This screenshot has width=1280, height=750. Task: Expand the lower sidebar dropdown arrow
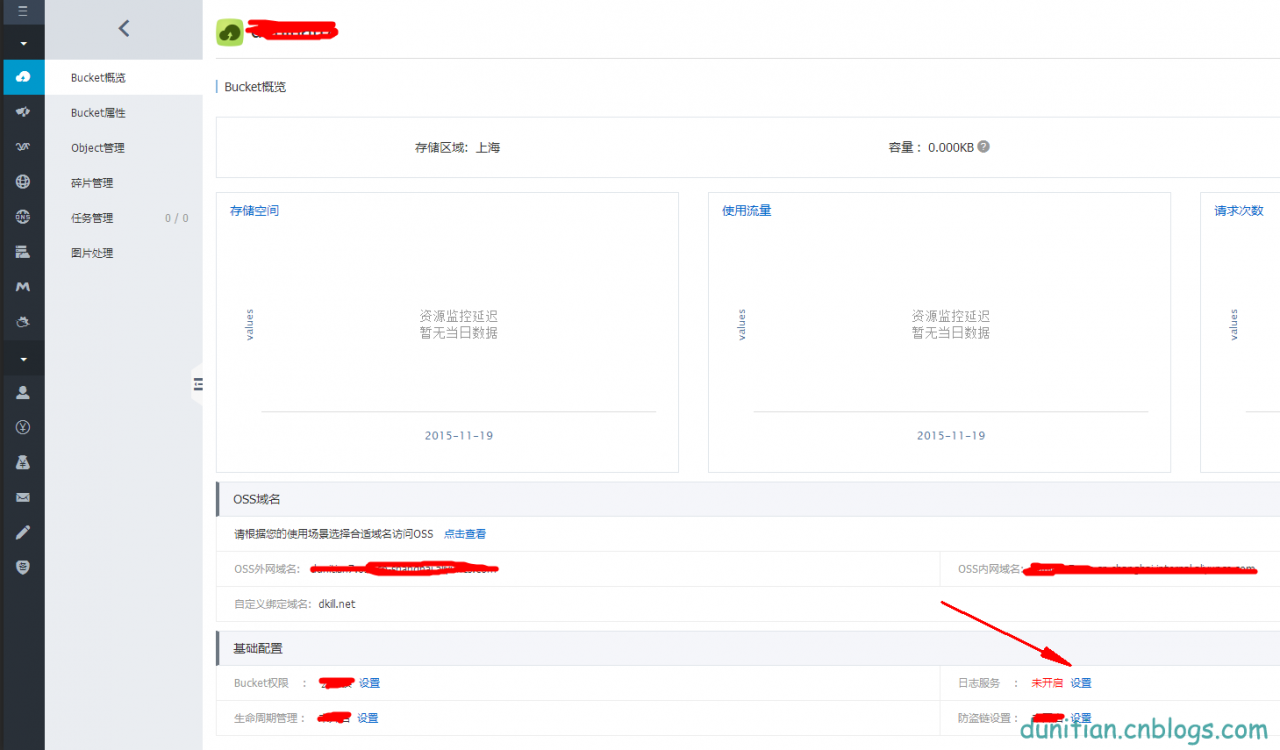click(23, 358)
